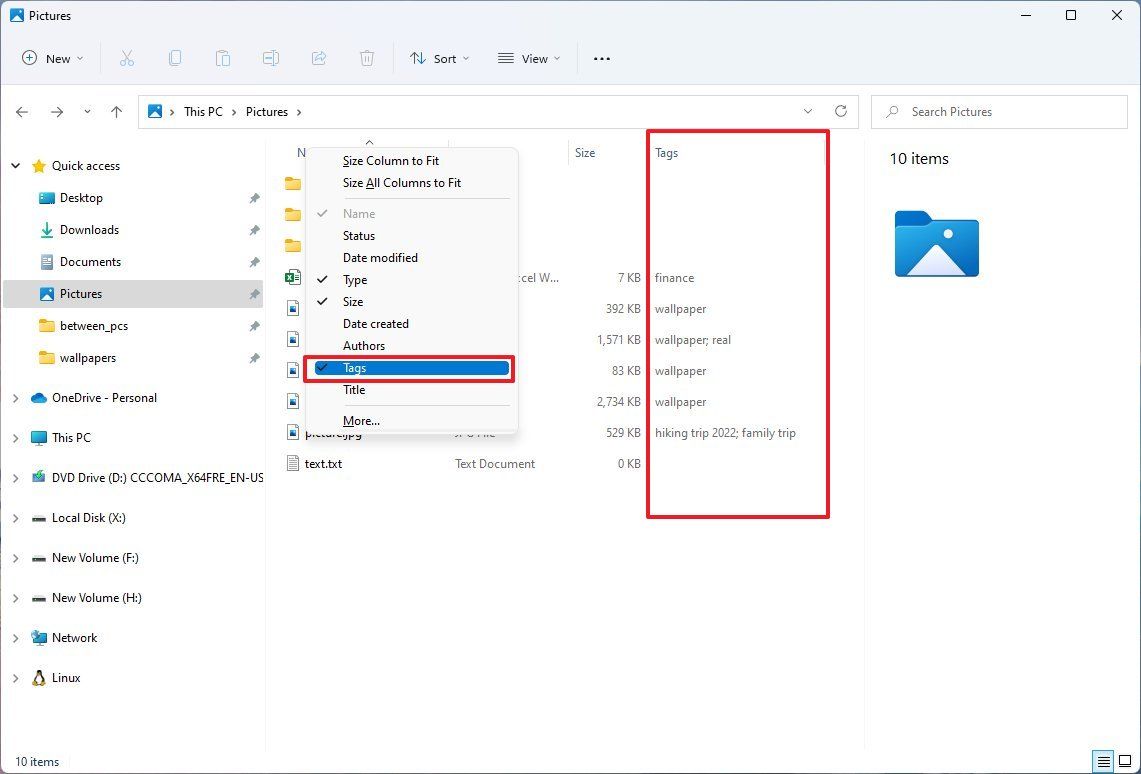1141x774 pixels.
Task: Click the Refresh icon in the address bar
Action: click(841, 111)
